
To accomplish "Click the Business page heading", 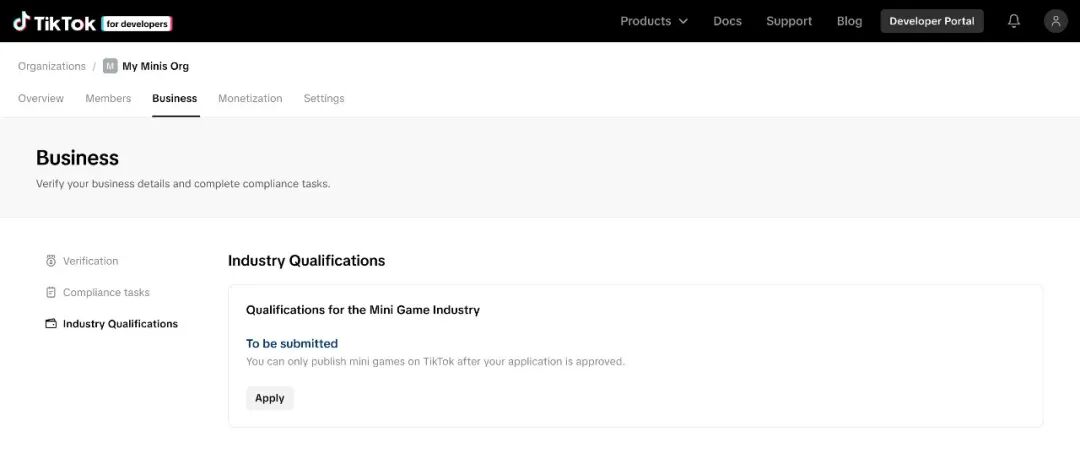I will [x=77, y=158].
